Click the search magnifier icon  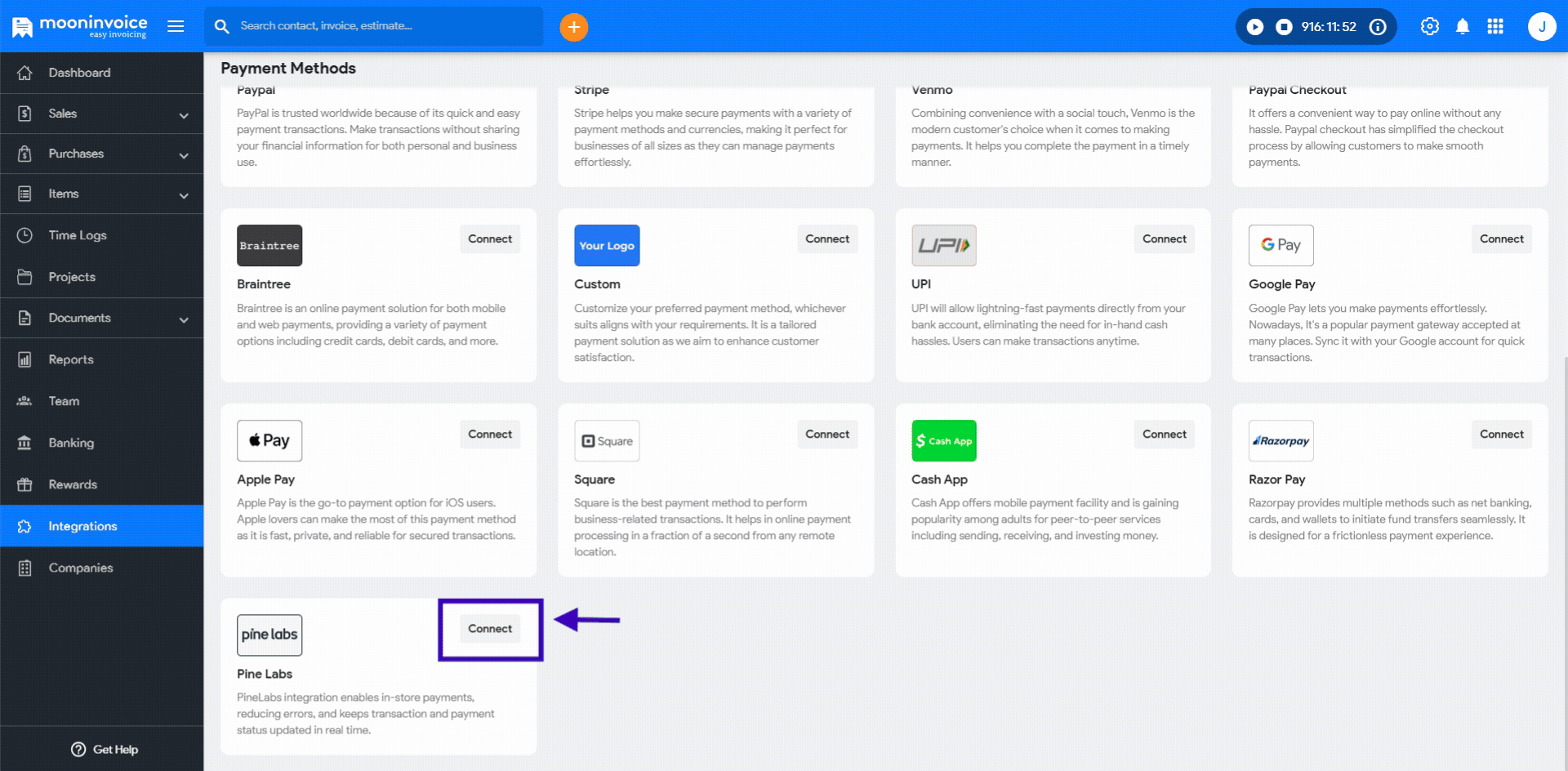221,26
